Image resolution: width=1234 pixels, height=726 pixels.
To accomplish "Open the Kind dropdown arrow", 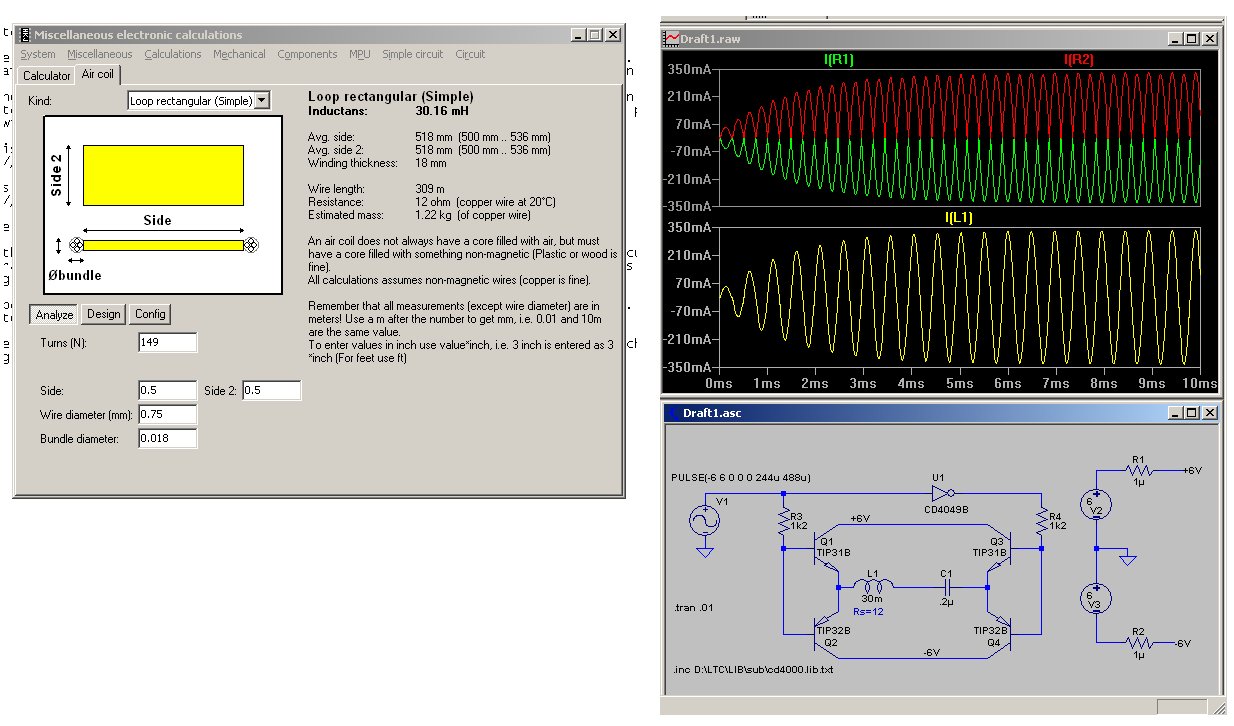I will (262, 100).
